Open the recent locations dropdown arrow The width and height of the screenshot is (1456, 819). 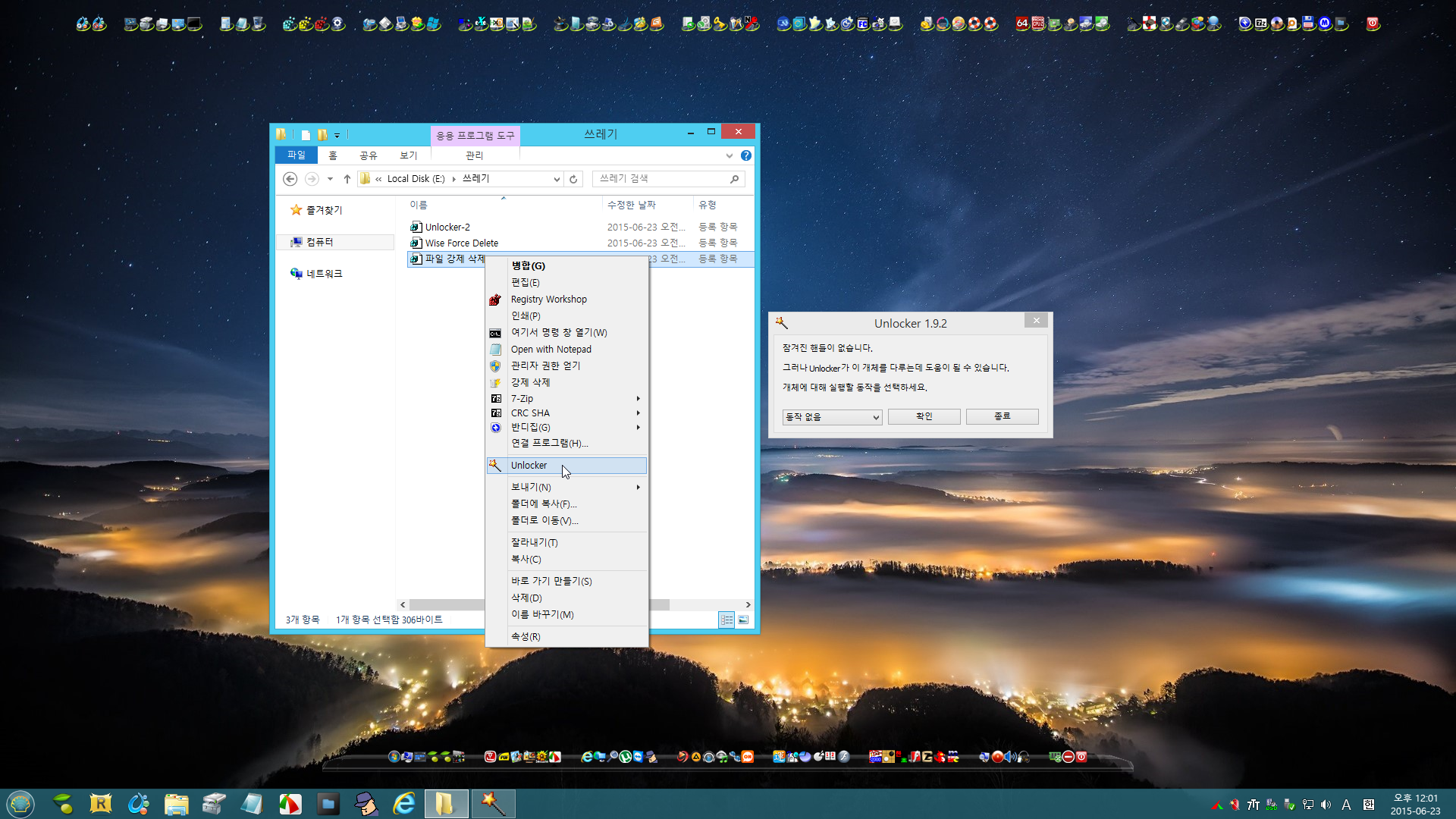(x=330, y=179)
